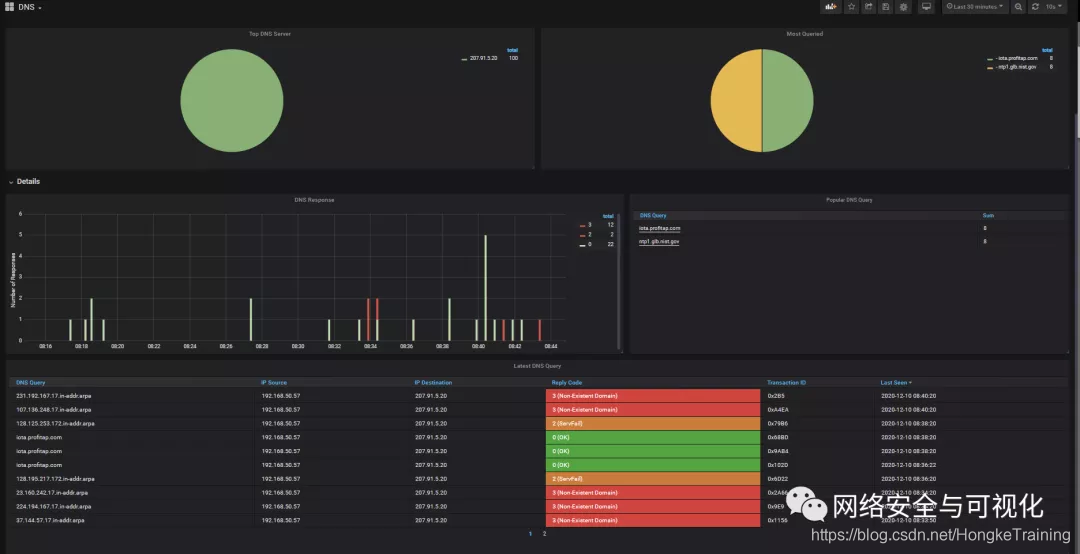
Task: Click the tallest bar in DNS Response chart
Action: [x=486, y=288]
